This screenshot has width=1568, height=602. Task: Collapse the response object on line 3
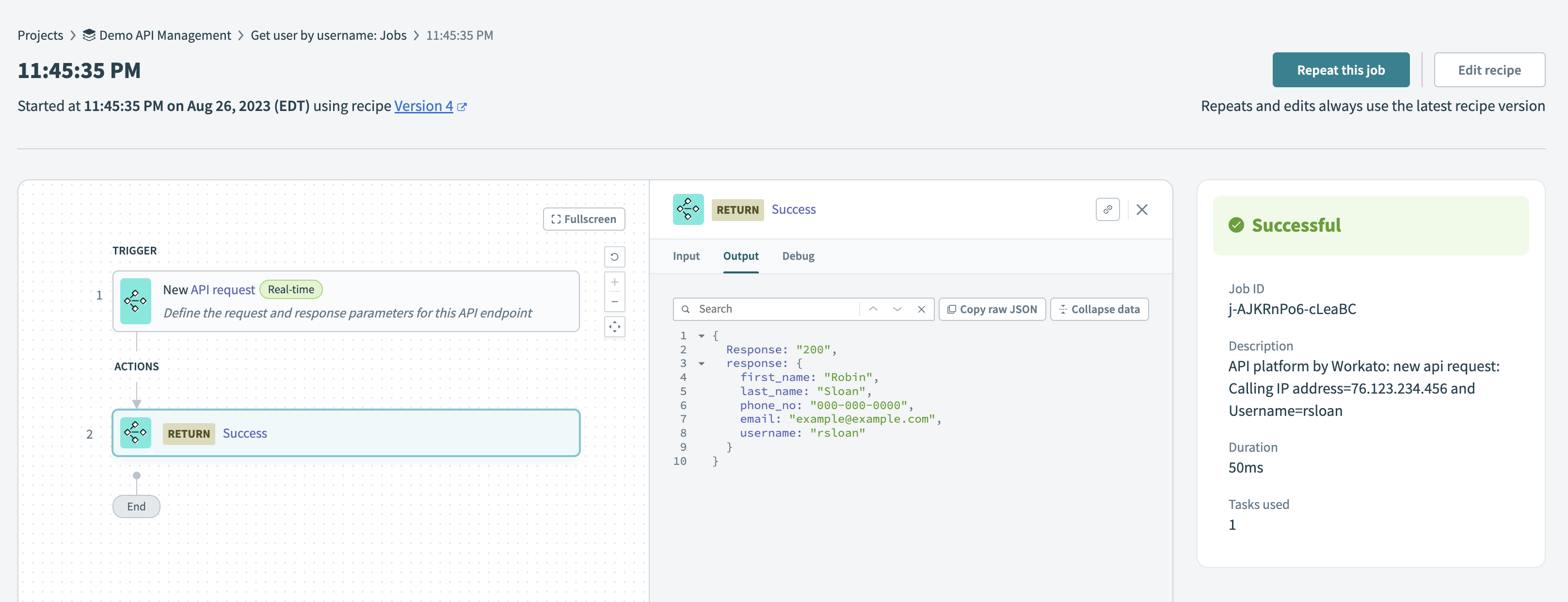701,364
